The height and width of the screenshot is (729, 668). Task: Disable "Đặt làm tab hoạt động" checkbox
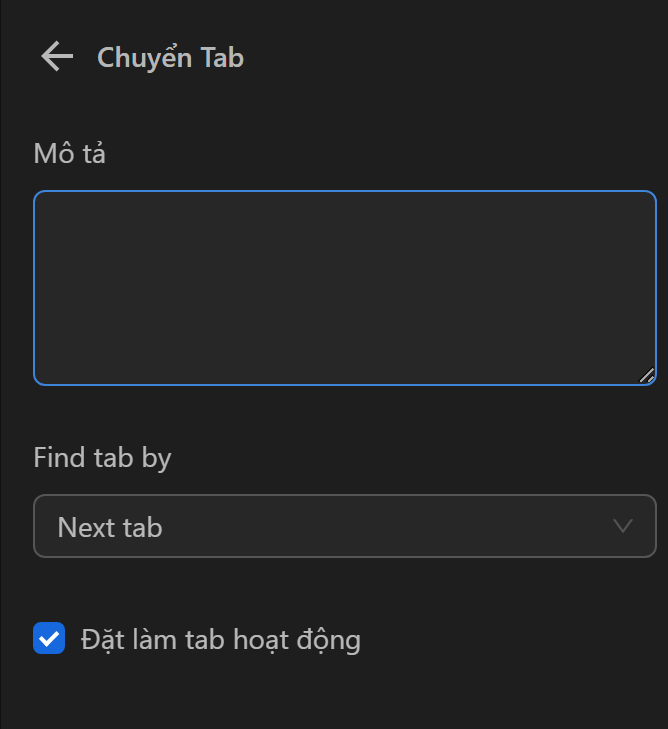click(x=49, y=638)
